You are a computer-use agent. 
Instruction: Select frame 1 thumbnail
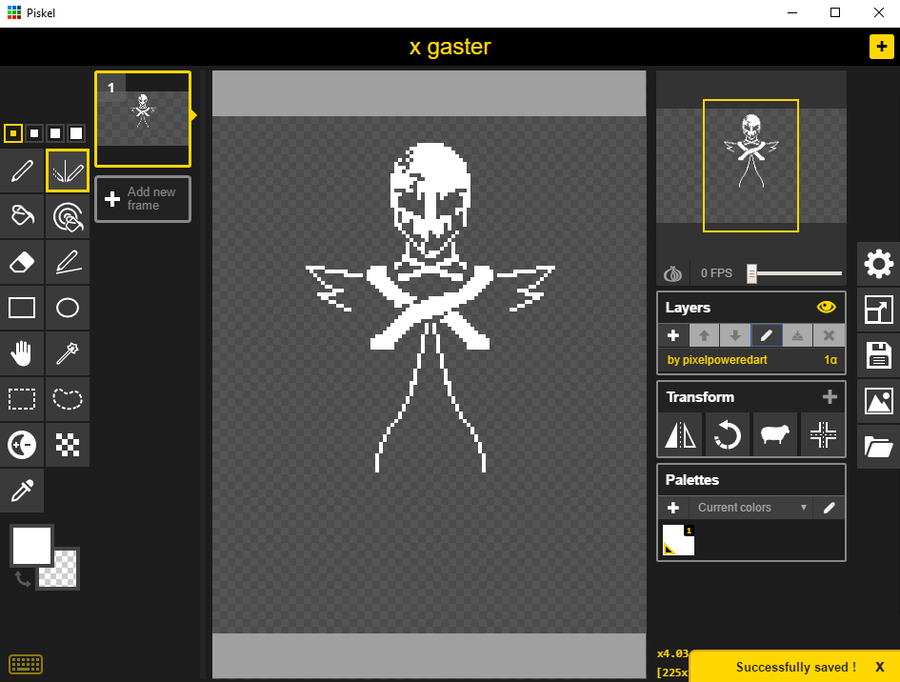point(143,119)
